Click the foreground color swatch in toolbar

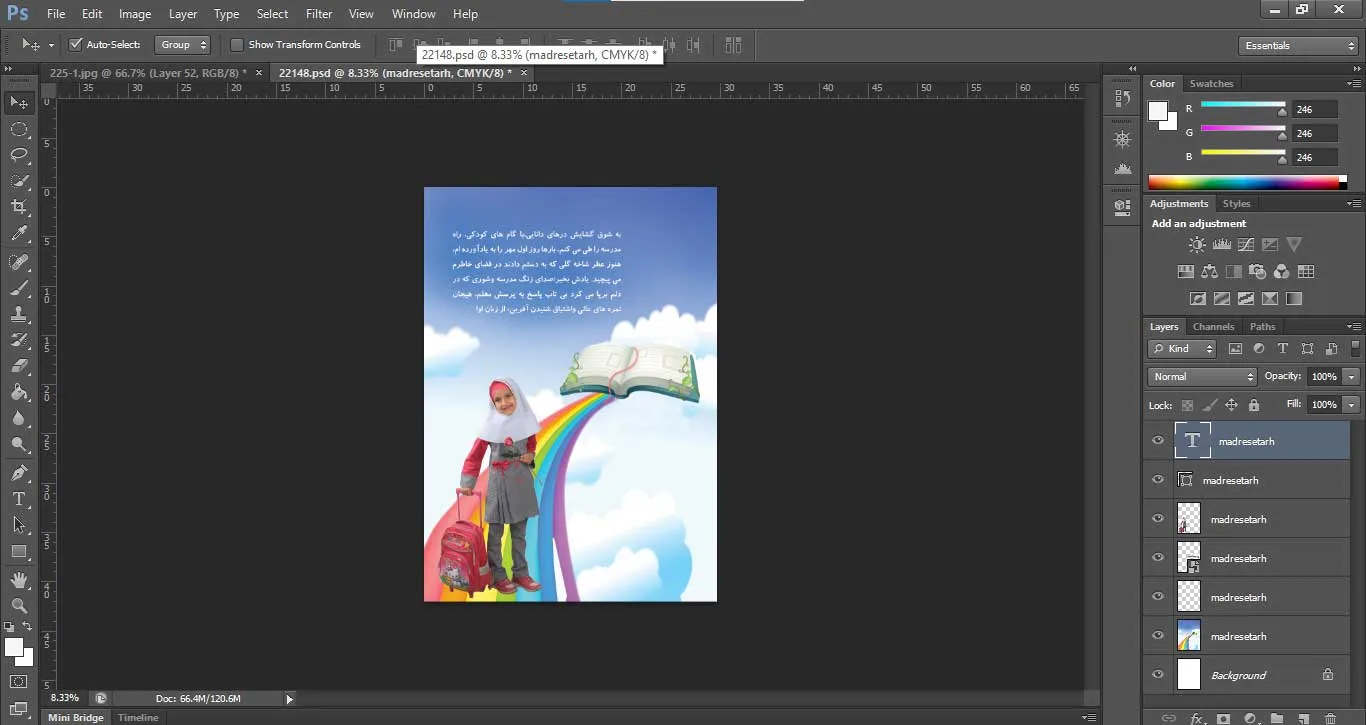14,648
